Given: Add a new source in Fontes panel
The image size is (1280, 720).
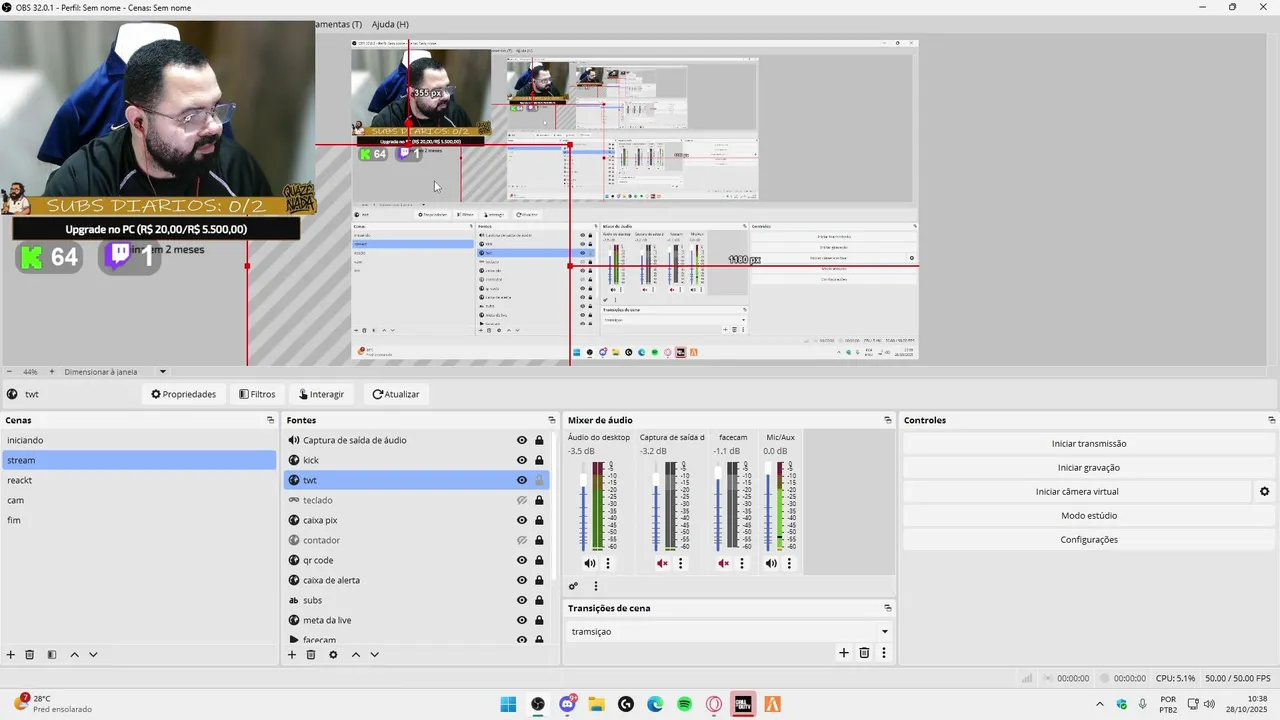Looking at the screenshot, I should (x=292, y=655).
